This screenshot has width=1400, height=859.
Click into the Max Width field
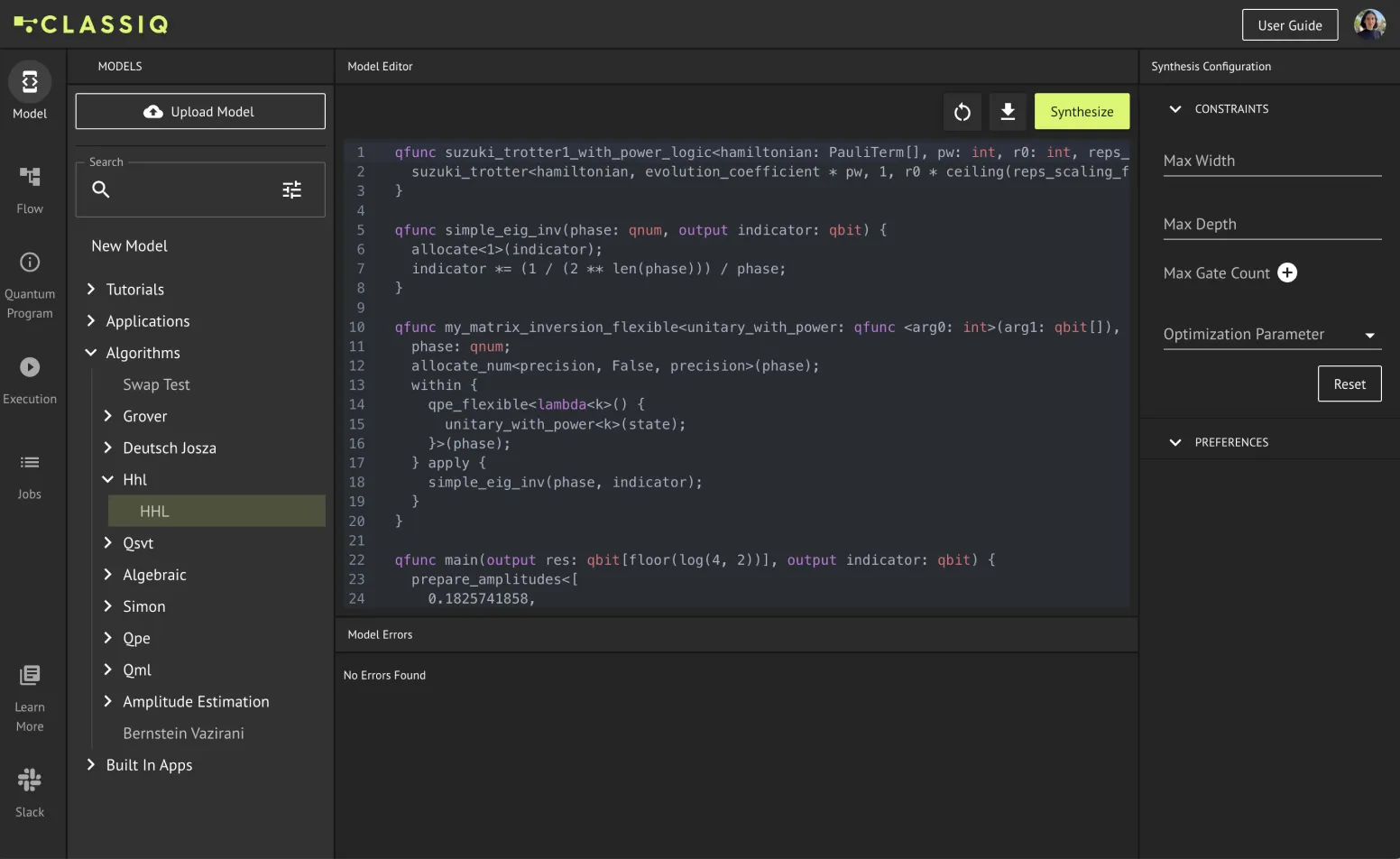1271,162
